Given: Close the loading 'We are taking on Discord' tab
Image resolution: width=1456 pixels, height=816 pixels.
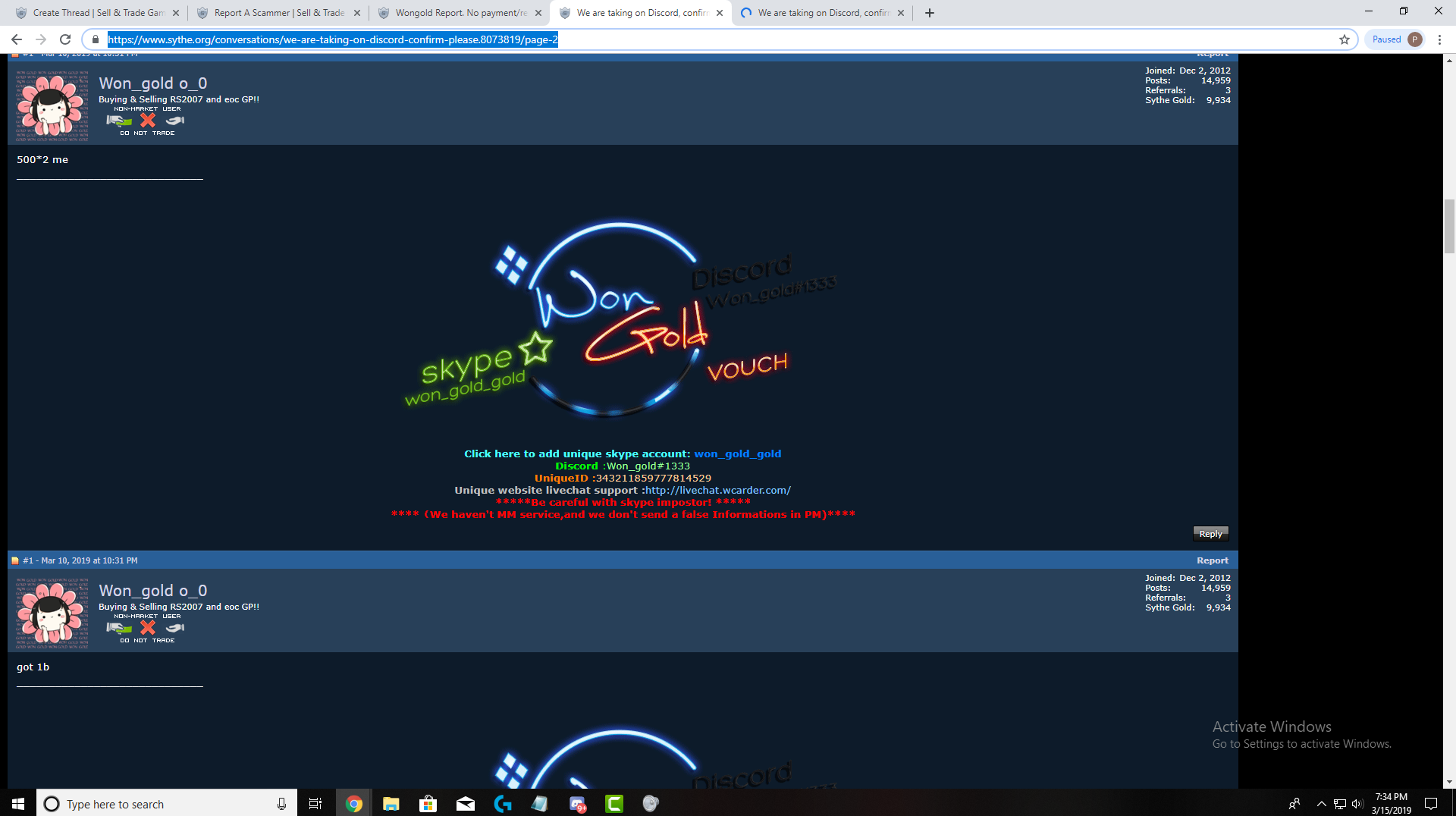Looking at the screenshot, I should [x=901, y=13].
